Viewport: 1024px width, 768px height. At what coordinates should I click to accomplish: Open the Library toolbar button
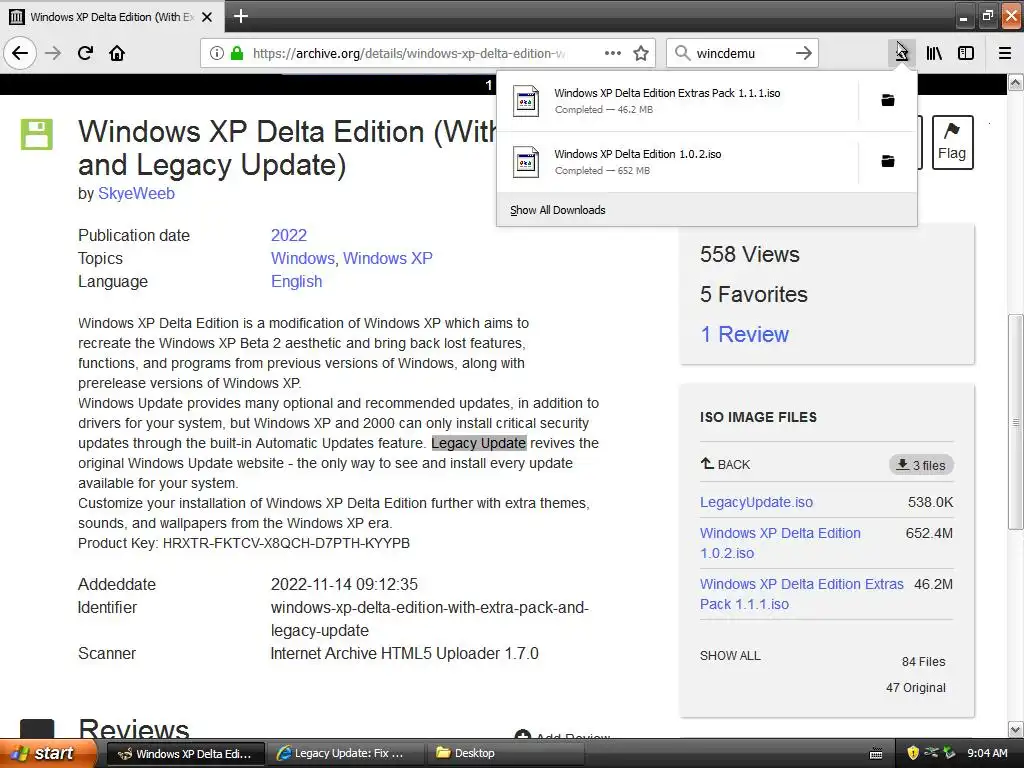pos(934,53)
